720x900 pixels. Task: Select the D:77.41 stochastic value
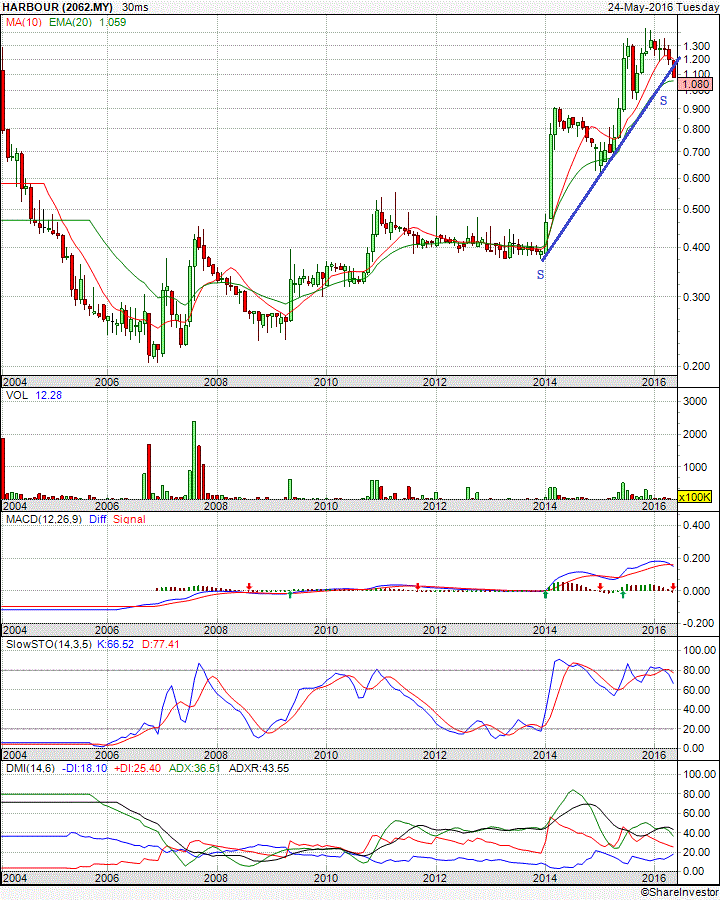pyautogui.click(x=160, y=645)
